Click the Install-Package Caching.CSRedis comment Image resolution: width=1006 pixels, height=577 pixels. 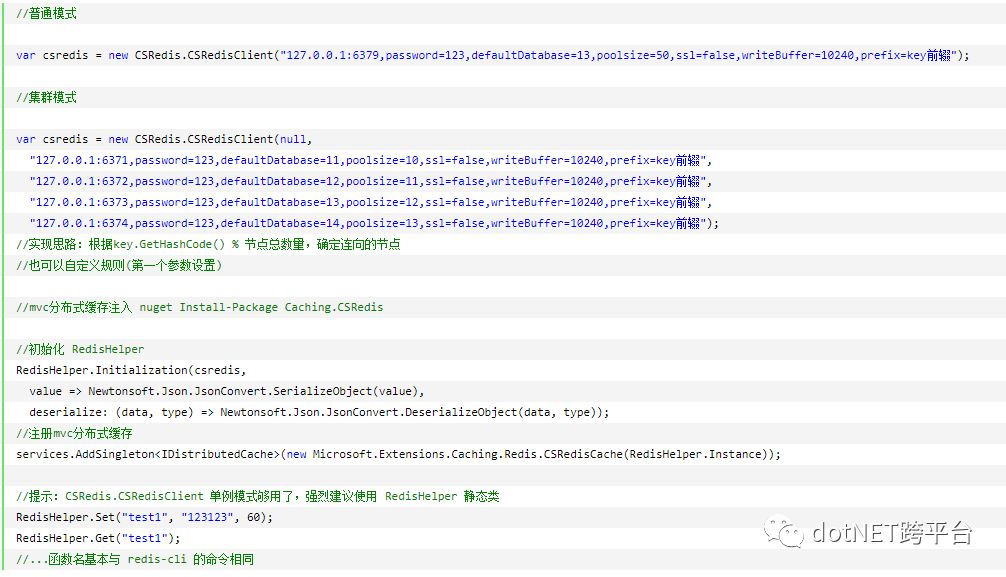(200, 307)
